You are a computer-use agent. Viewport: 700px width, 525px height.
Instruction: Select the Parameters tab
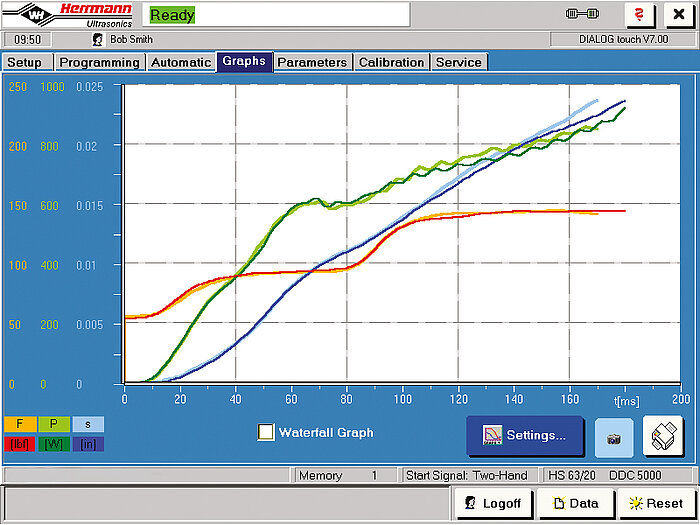(312, 62)
